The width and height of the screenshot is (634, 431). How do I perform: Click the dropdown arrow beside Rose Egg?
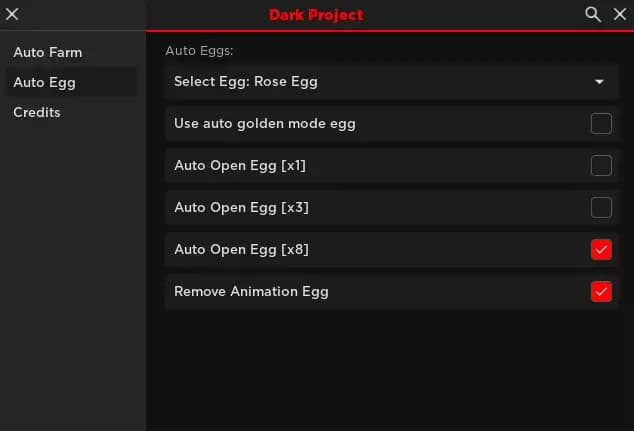click(x=600, y=82)
